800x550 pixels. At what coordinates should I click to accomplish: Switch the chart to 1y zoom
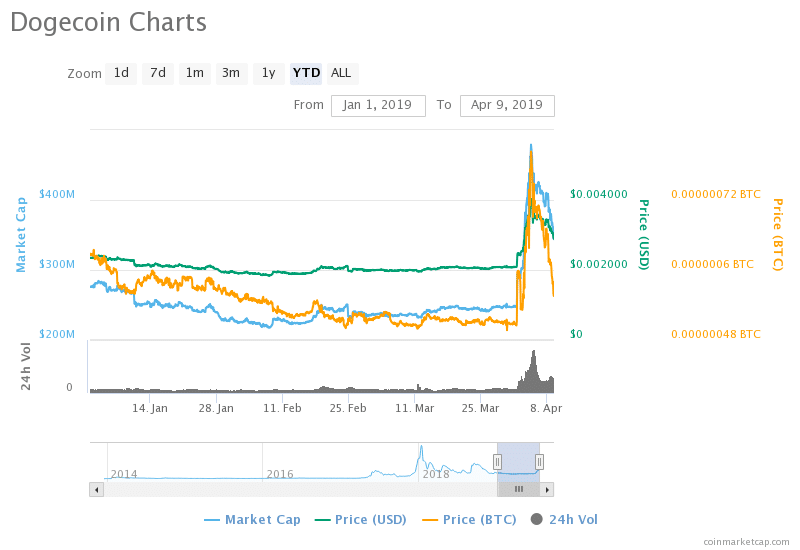[268, 73]
